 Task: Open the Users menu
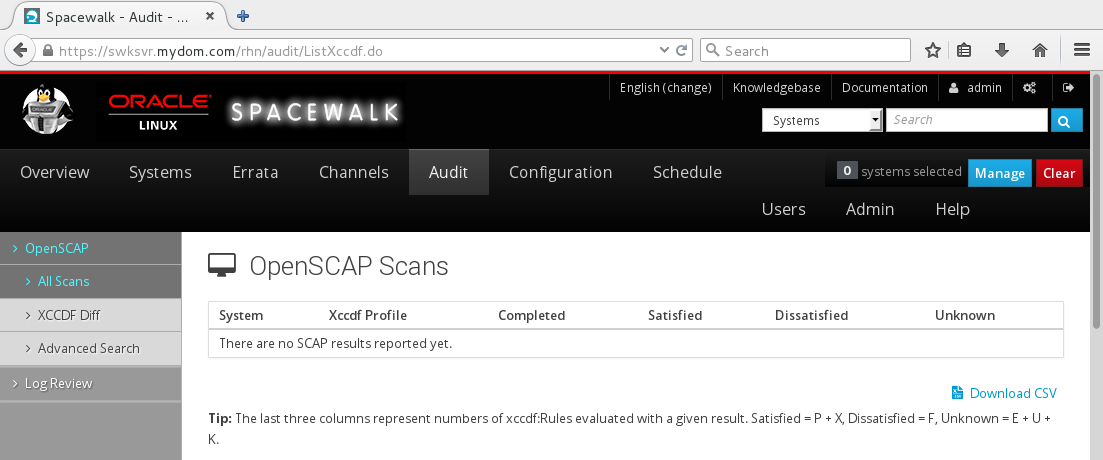coord(784,209)
